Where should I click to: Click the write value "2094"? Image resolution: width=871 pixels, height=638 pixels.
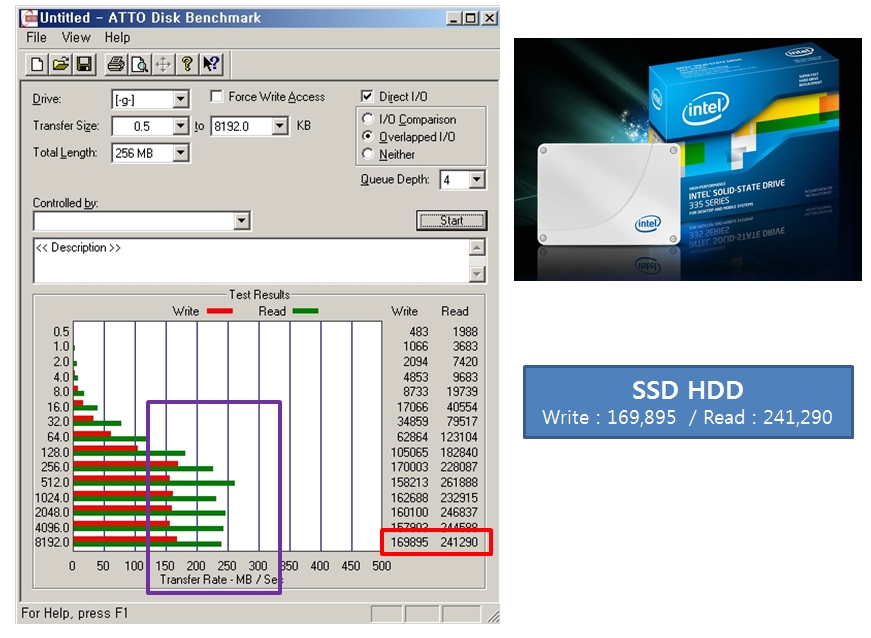[416, 361]
